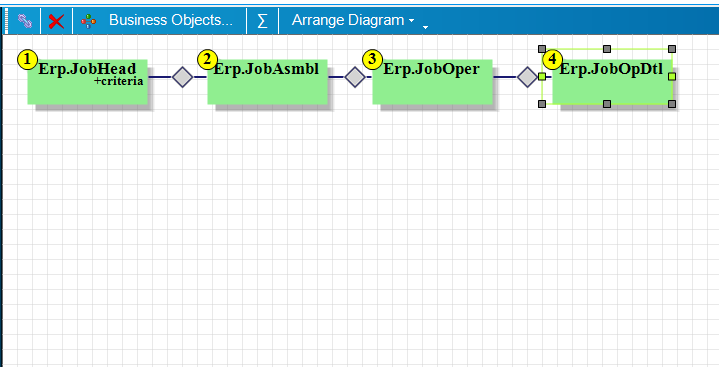Viewport: 719px width, 367px height.
Task: Click the +criteria label on JobHead
Action: (119, 81)
